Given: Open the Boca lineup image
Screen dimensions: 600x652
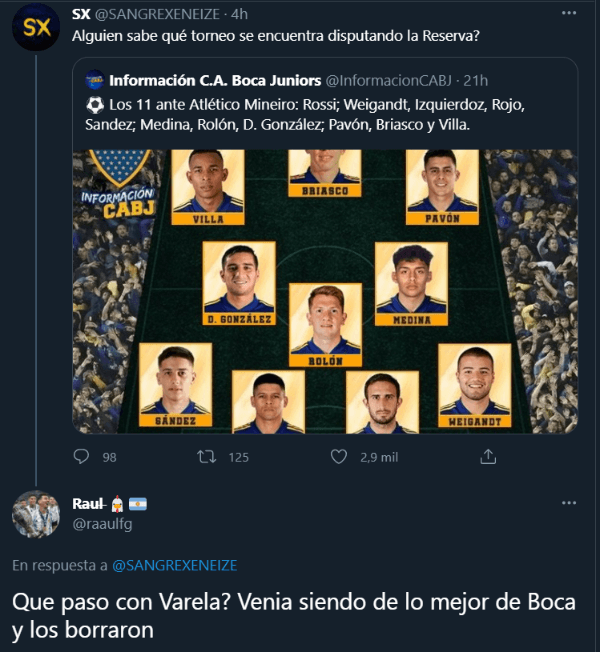Looking at the screenshot, I should (x=325, y=291).
